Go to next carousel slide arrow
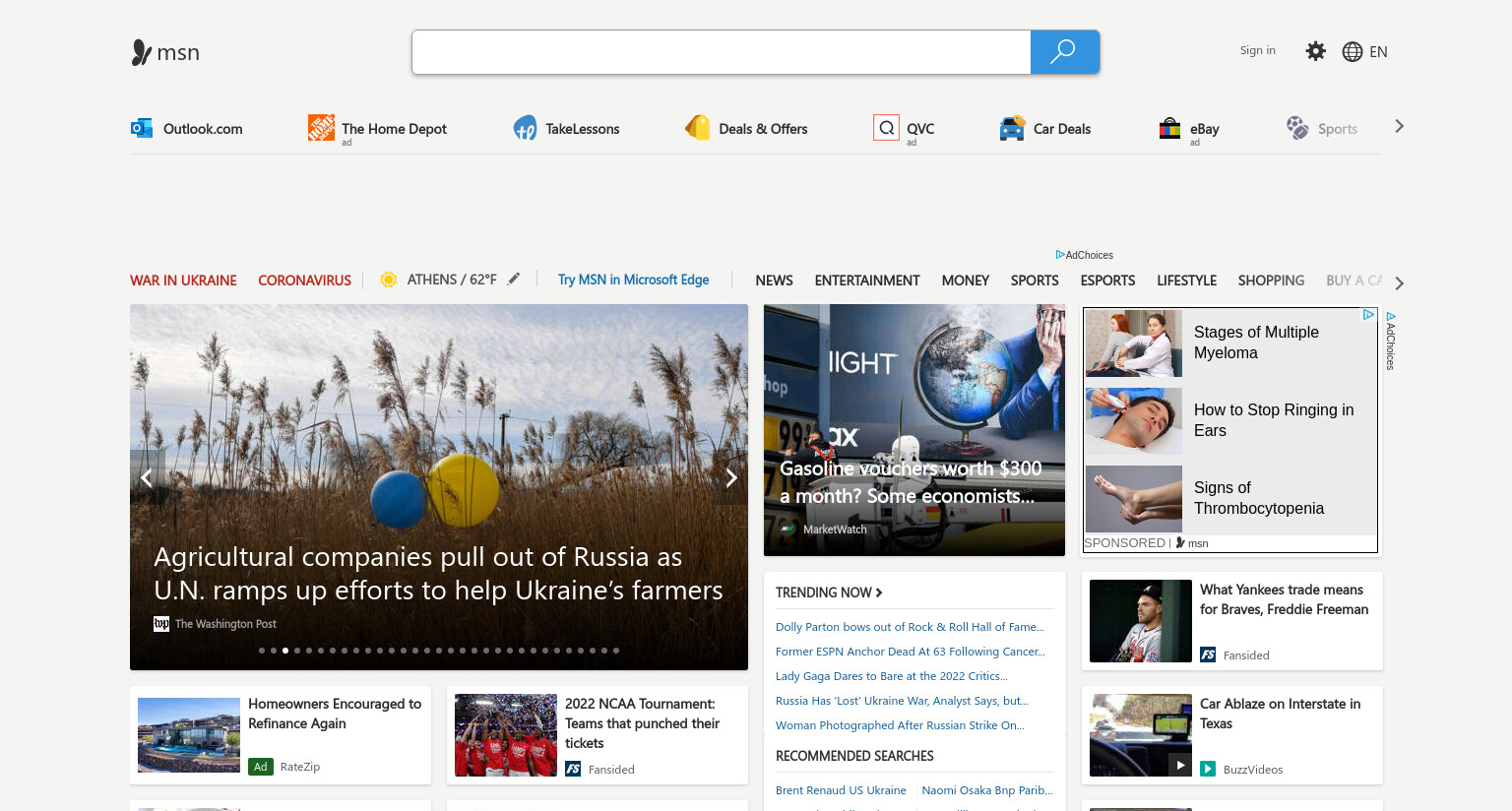Viewport: 1512px width, 811px height. pyautogui.click(x=730, y=478)
